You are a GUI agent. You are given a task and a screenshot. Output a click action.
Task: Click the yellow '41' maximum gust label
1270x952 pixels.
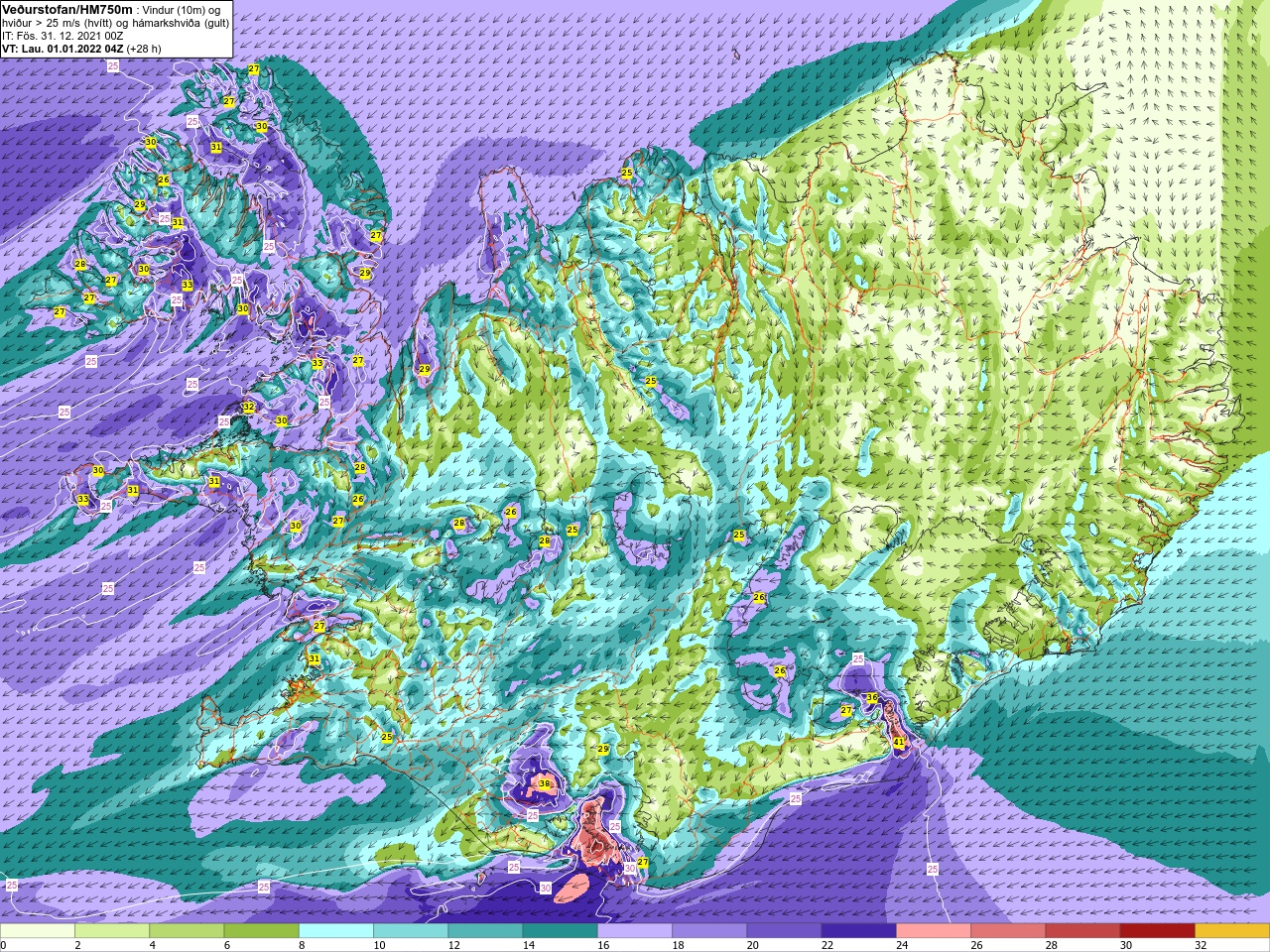pyautogui.click(x=899, y=742)
